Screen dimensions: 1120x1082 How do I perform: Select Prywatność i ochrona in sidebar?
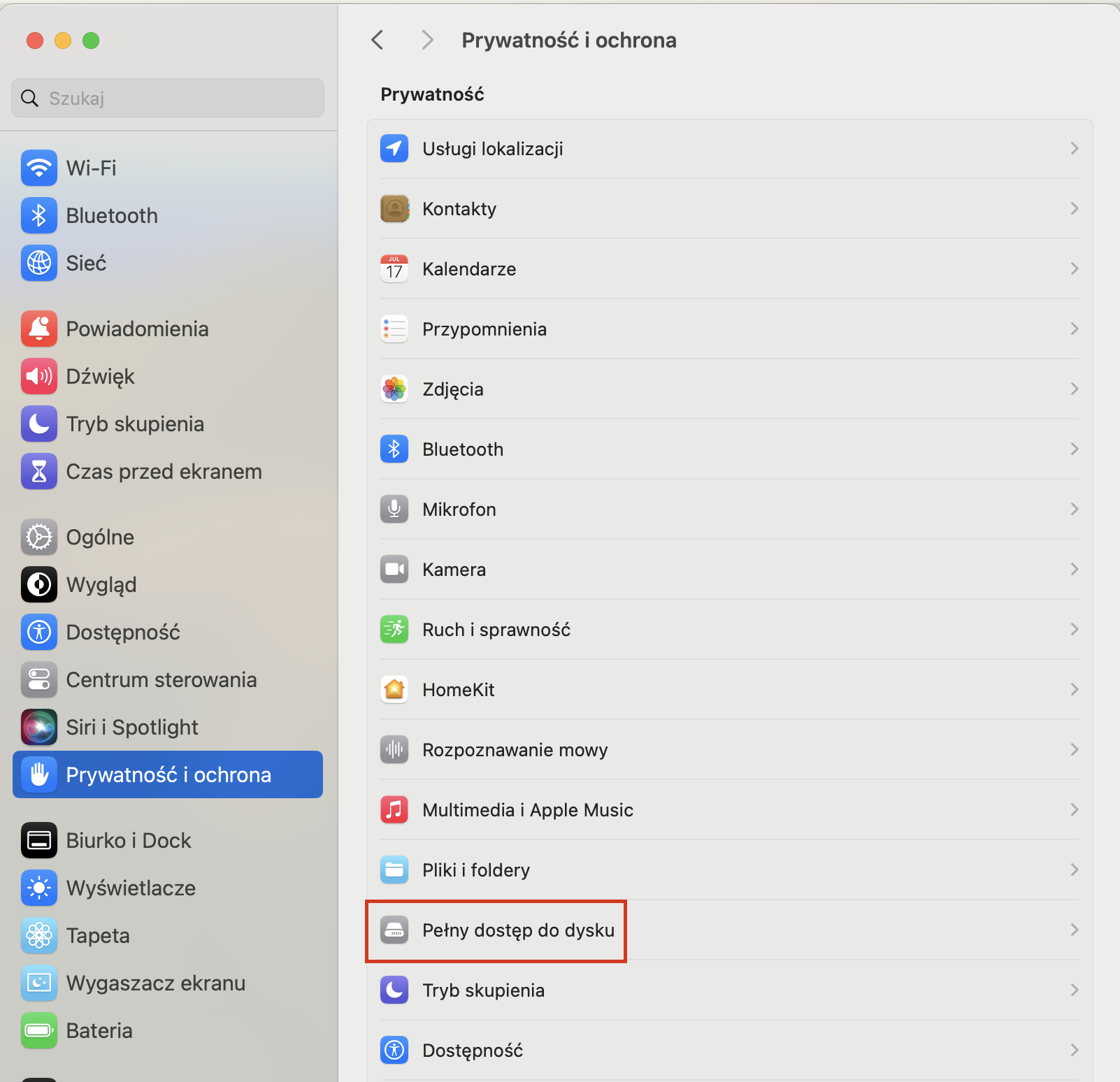[x=168, y=774]
